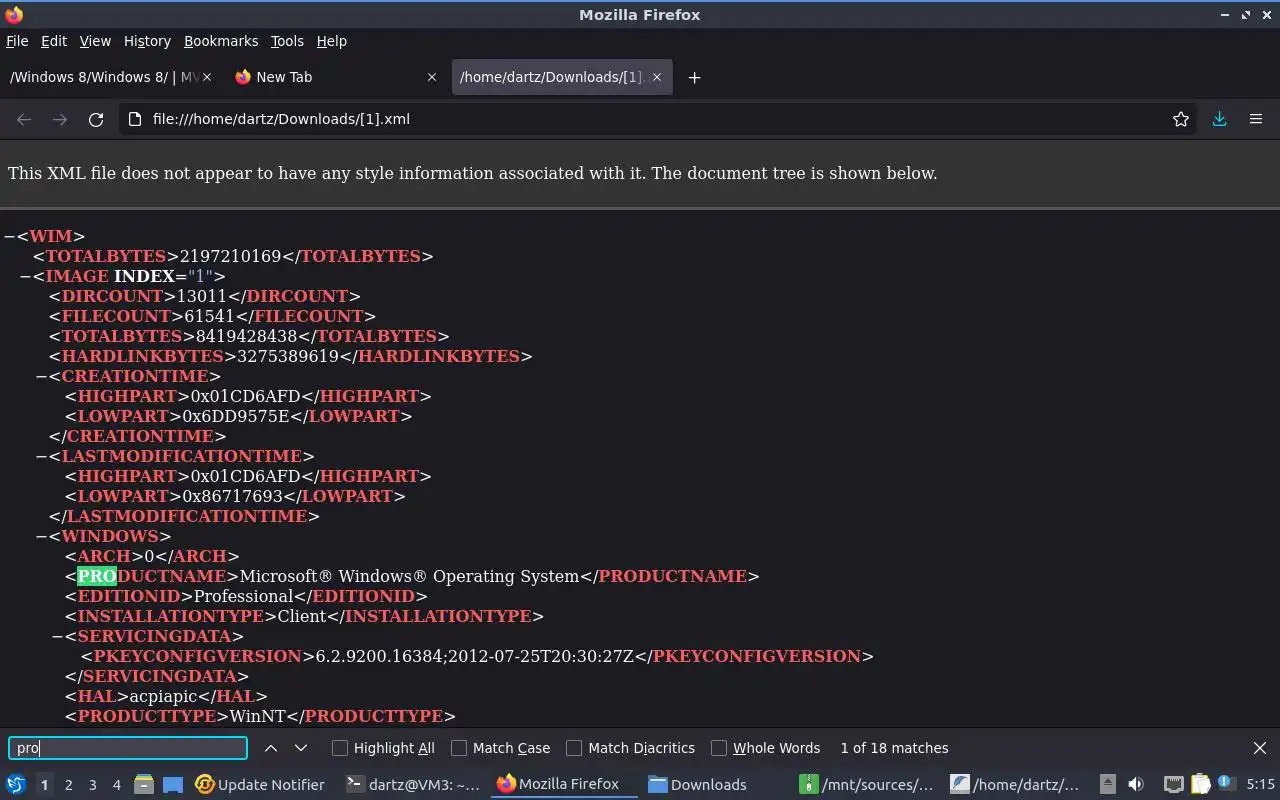The width and height of the screenshot is (1280, 800).
Task: Collapse the WINDOWS node
Action: 41,536
